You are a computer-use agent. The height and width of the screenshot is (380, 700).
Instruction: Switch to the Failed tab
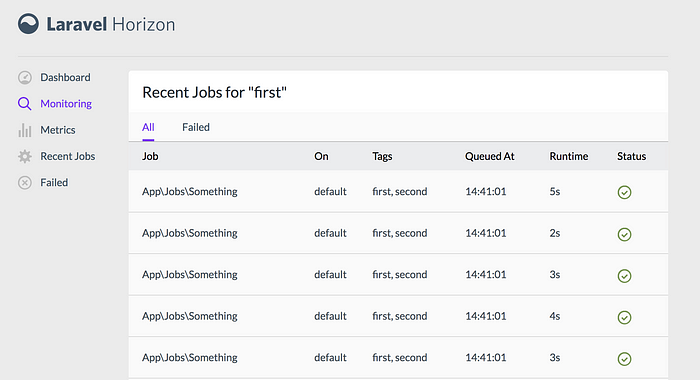[x=196, y=127]
